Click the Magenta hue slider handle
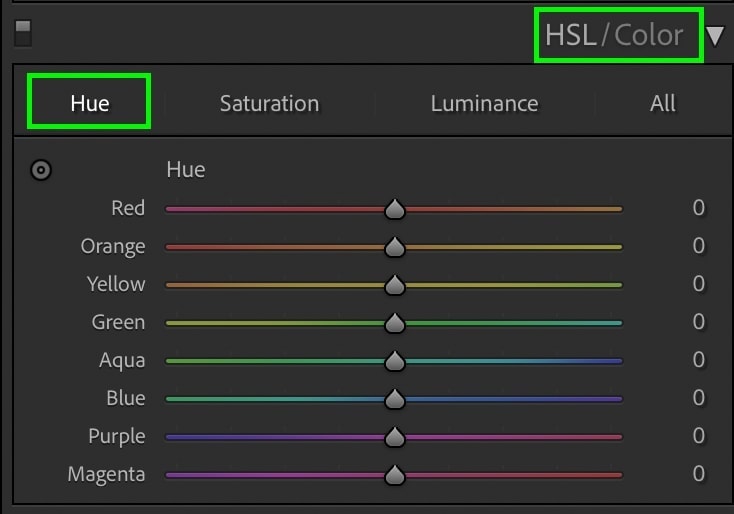Image resolution: width=734 pixels, height=514 pixels. click(395, 475)
